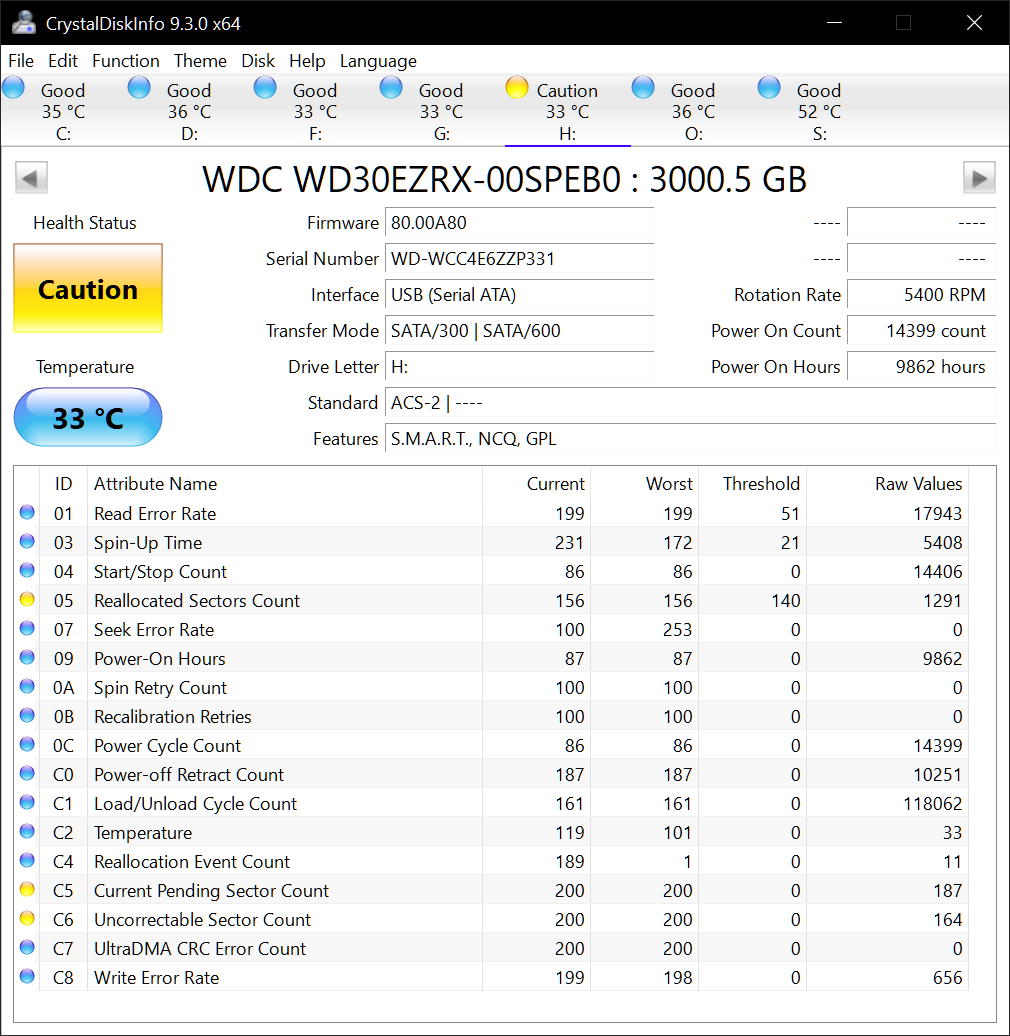Click the blue dot of UltraDMA CRC Error Count
This screenshot has width=1010, height=1036.
(27, 947)
